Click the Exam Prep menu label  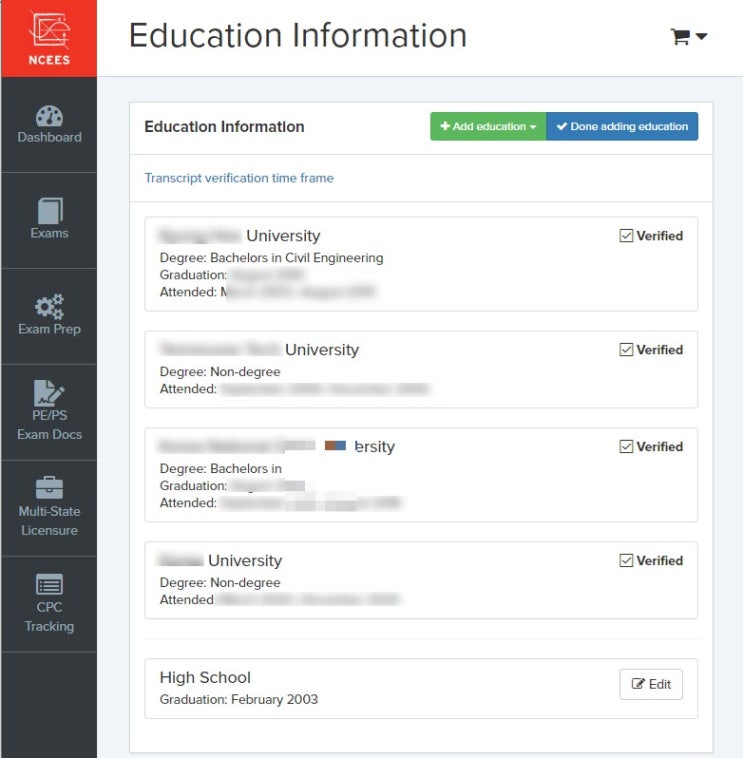[x=49, y=329]
